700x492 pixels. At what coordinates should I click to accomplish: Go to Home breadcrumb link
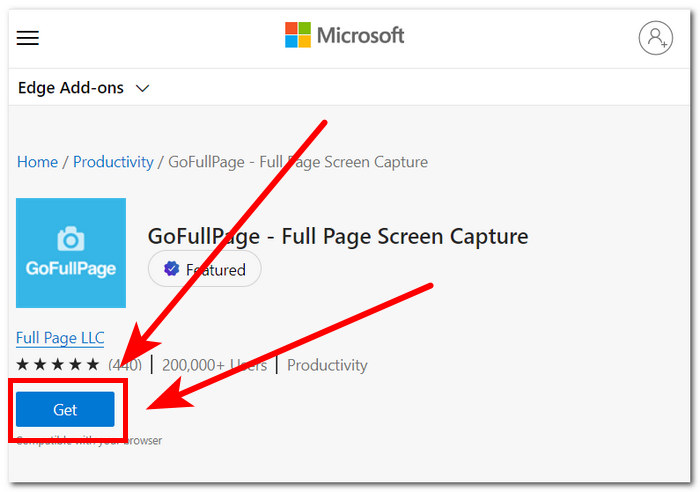click(38, 162)
